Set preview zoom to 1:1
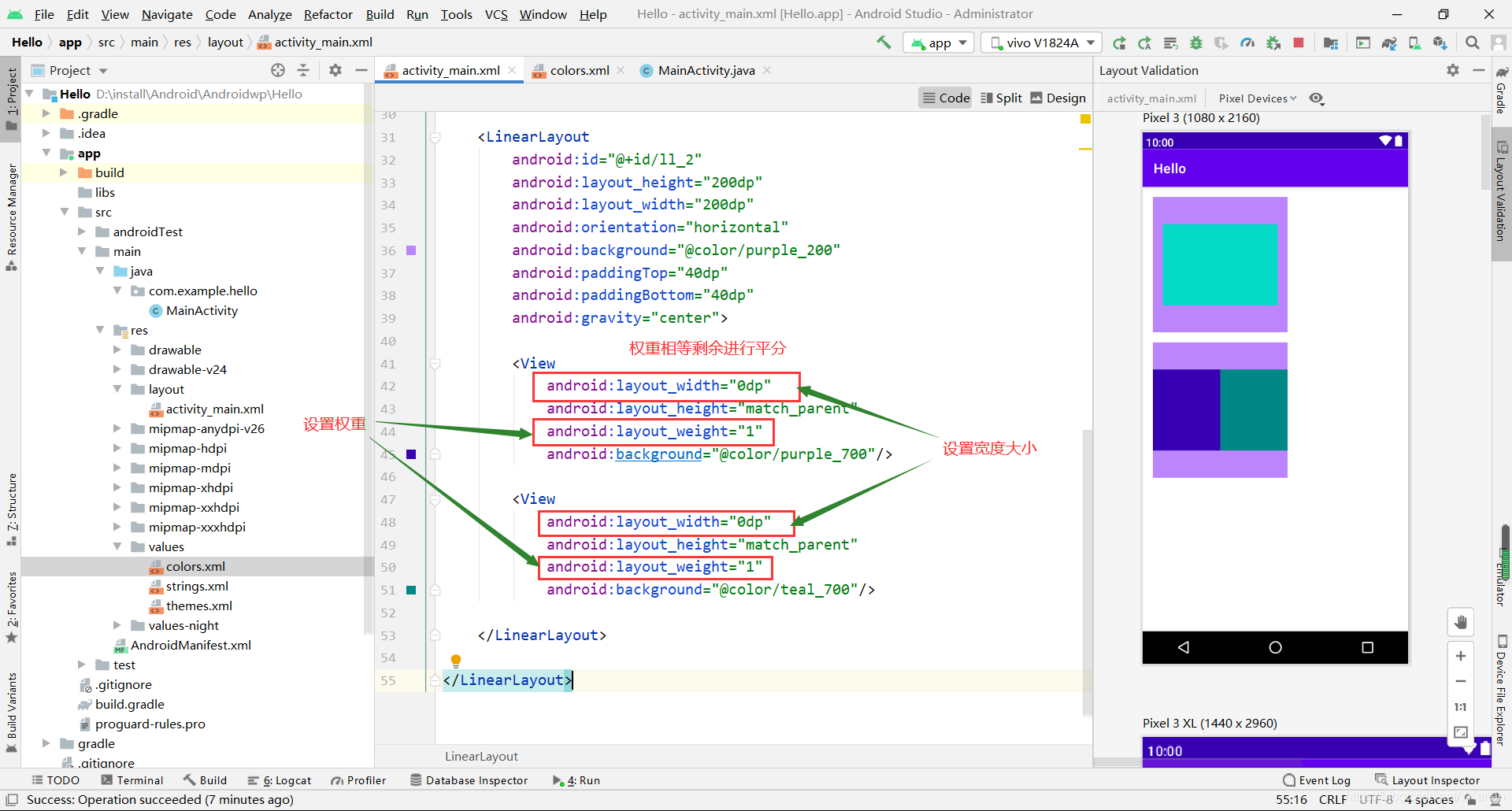 pyautogui.click(x=1461, y=707)
